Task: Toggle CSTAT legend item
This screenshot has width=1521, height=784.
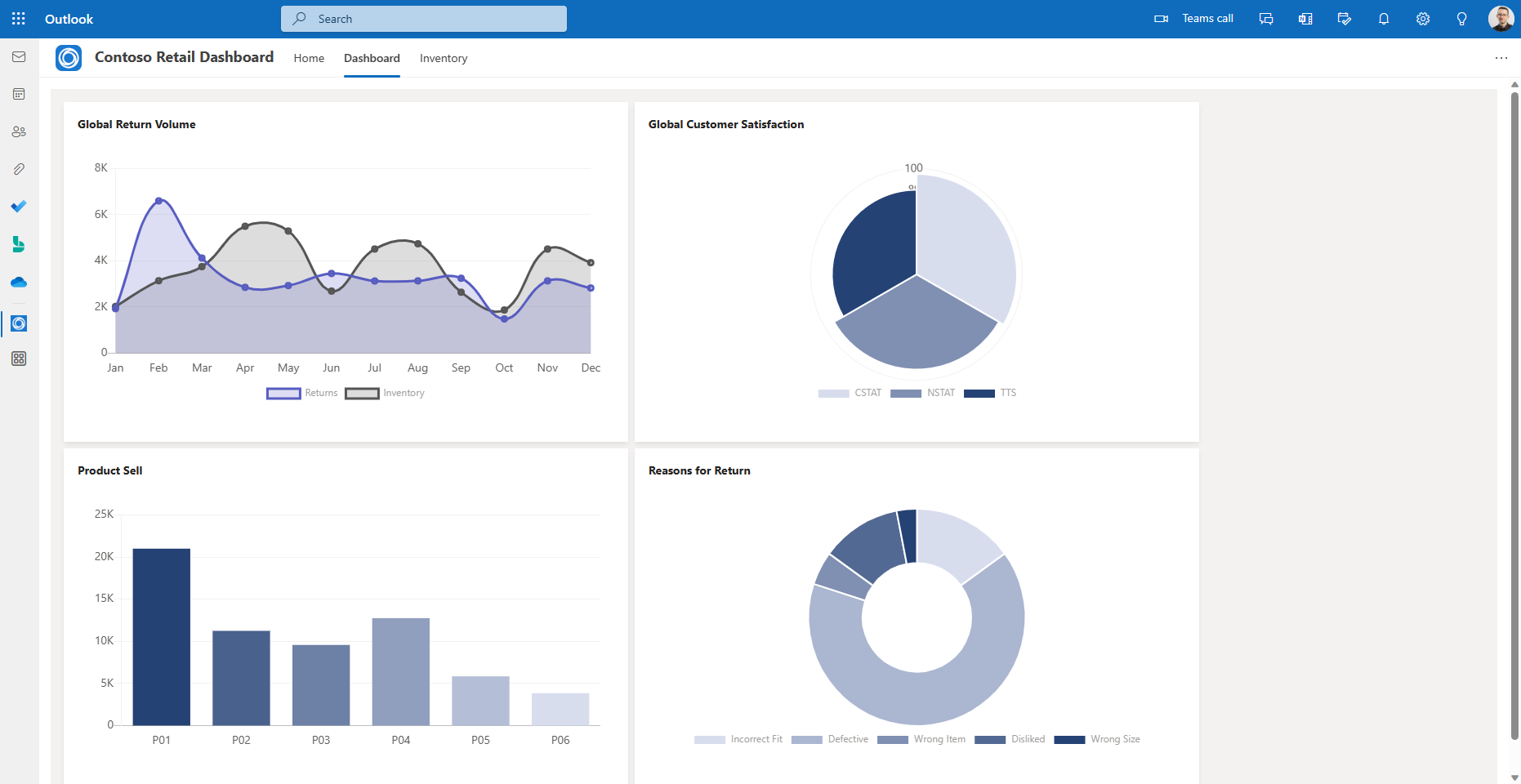Action: [x=850, y=394]
